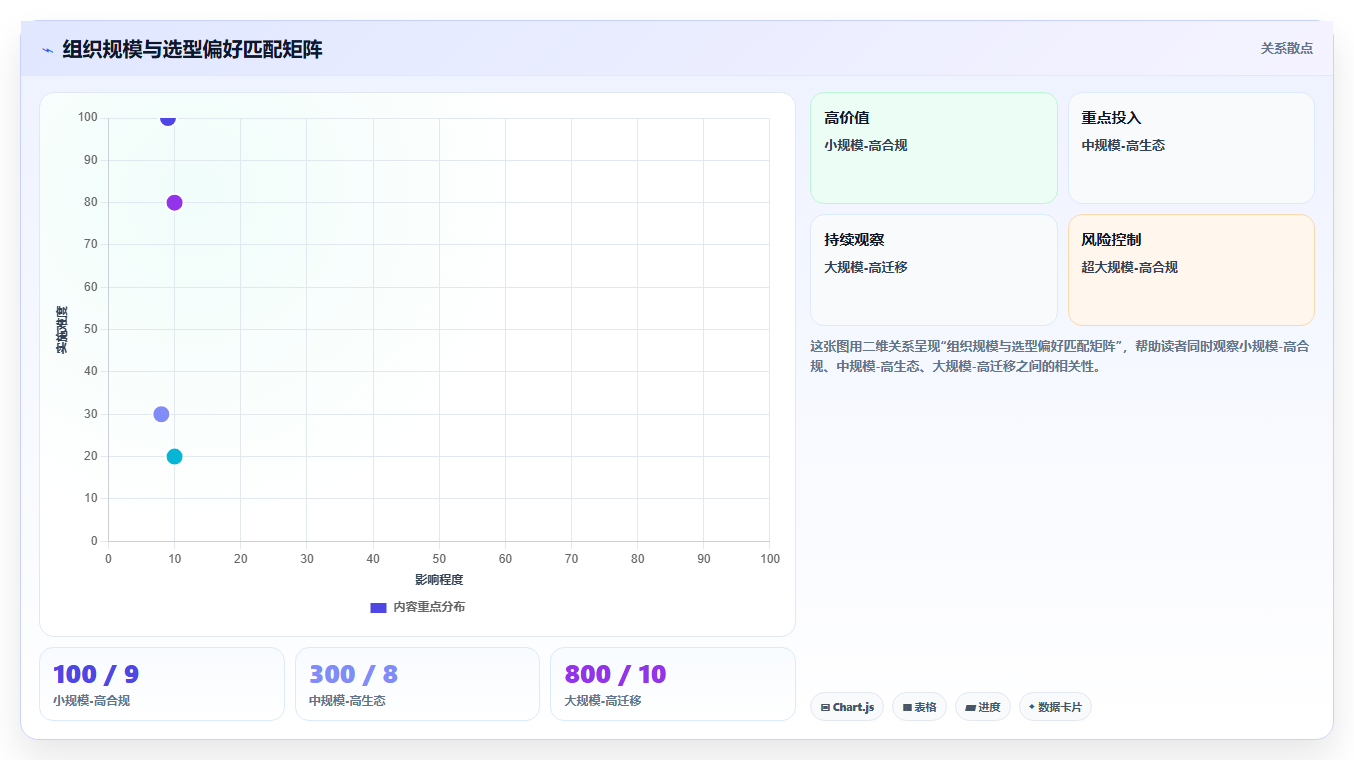The width and height of the screenshot is (1354, 760).
Task: Click the y-axis tick label 60
Action: tap(91, 287)
